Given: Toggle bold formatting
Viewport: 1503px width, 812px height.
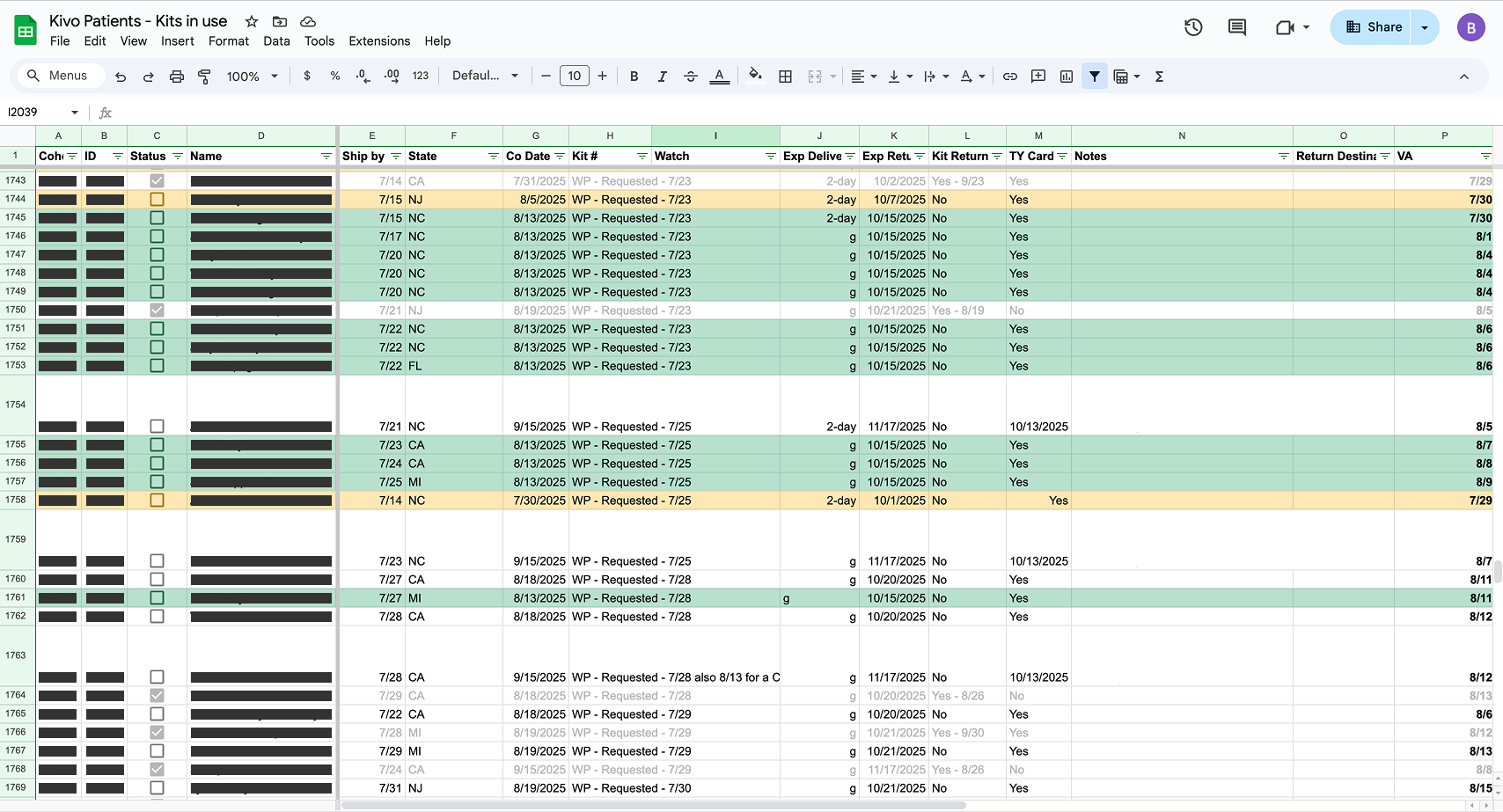Looking at the screenshot, I should 634,76.
